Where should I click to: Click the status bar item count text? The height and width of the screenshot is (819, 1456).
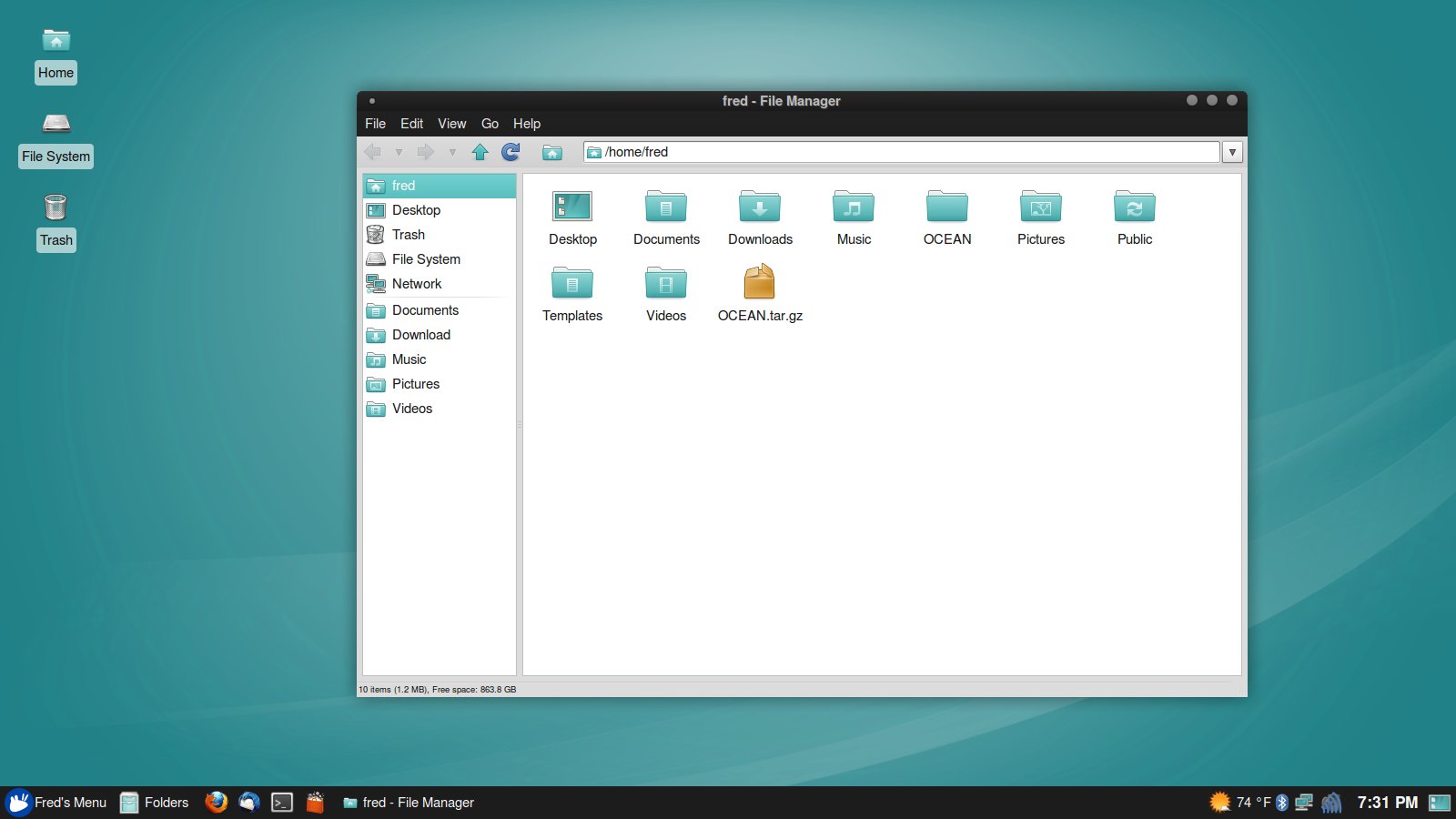438,690
